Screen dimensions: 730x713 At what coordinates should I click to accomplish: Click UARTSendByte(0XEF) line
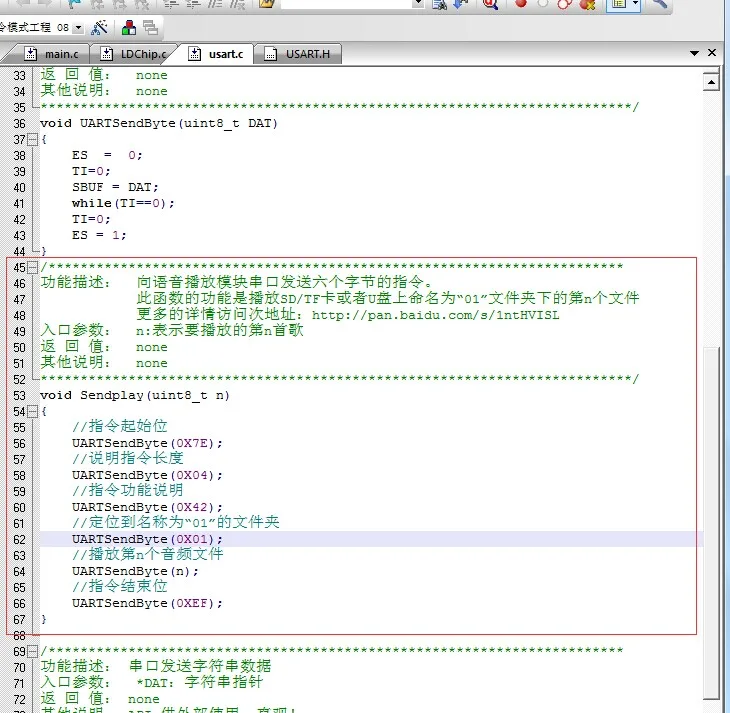[147, 604]
